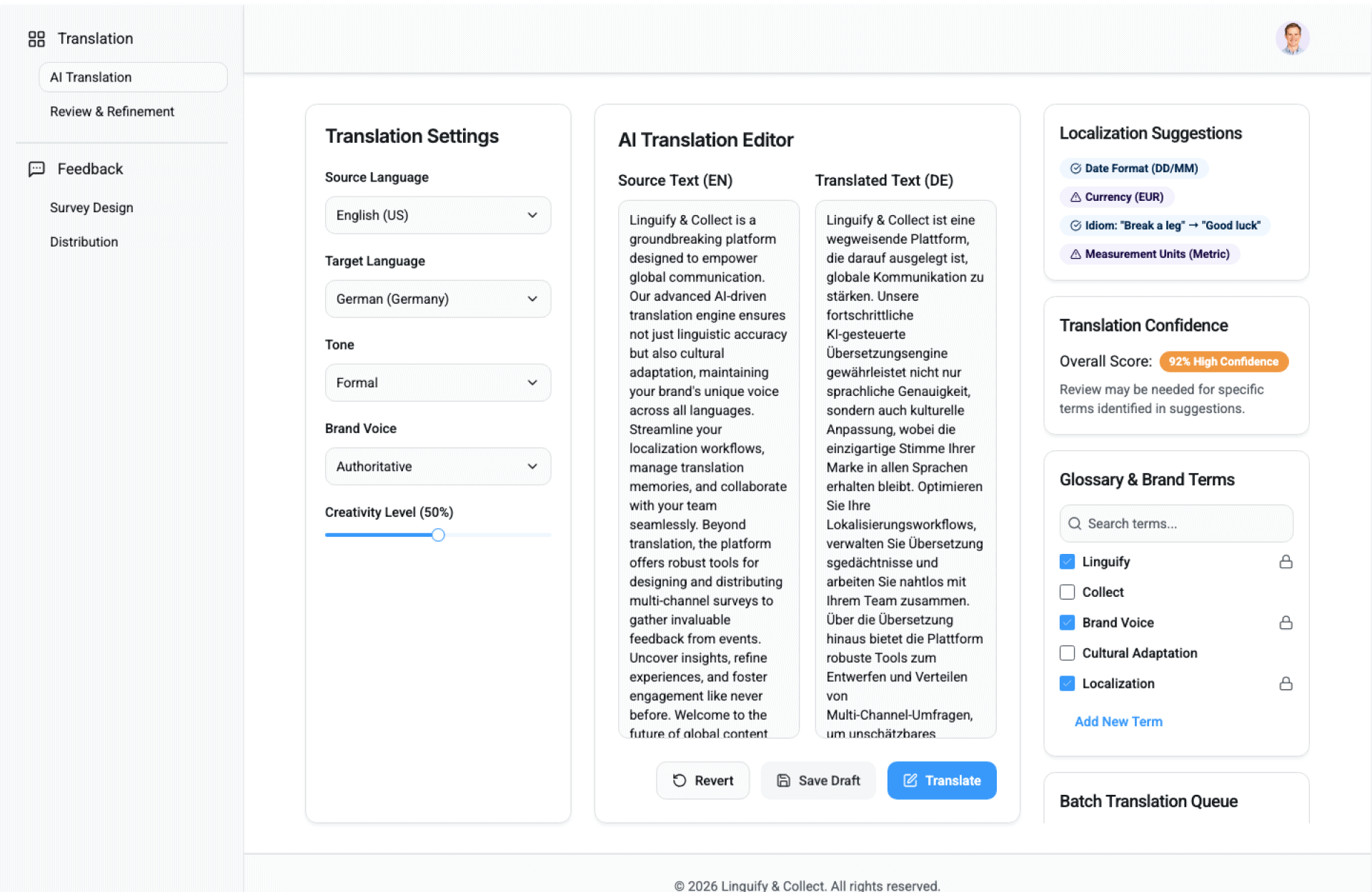Expand the Target Language German dropdown
The width and height of the screenshot is (1372, 892).
click(437, 299)
